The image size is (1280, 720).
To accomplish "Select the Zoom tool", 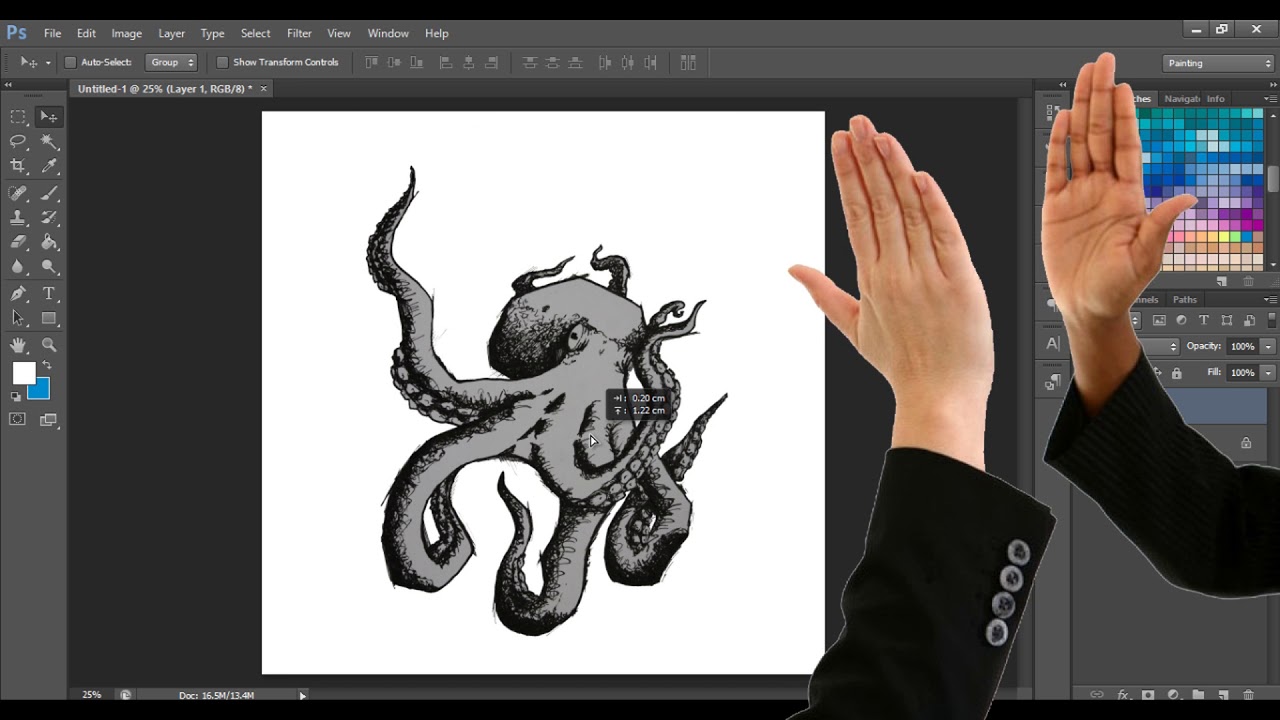I will (x=49, y=345).
